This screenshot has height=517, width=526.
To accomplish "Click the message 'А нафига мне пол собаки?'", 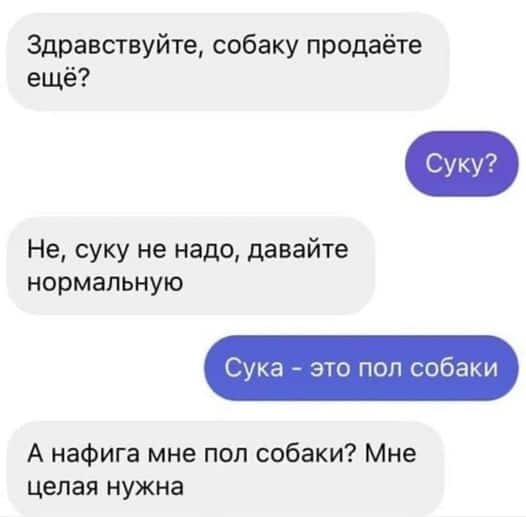I will [225, 469].
